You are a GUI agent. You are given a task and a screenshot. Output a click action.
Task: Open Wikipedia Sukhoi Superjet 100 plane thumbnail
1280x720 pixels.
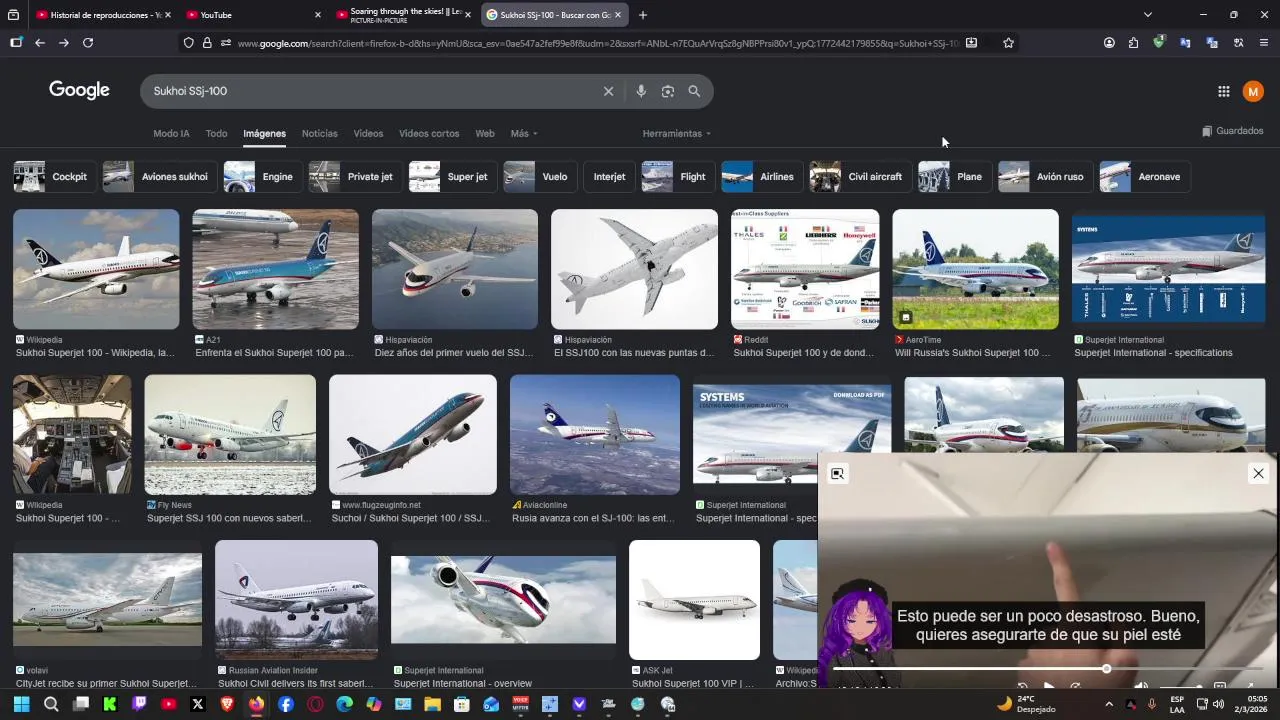click(x=96, y=269)
